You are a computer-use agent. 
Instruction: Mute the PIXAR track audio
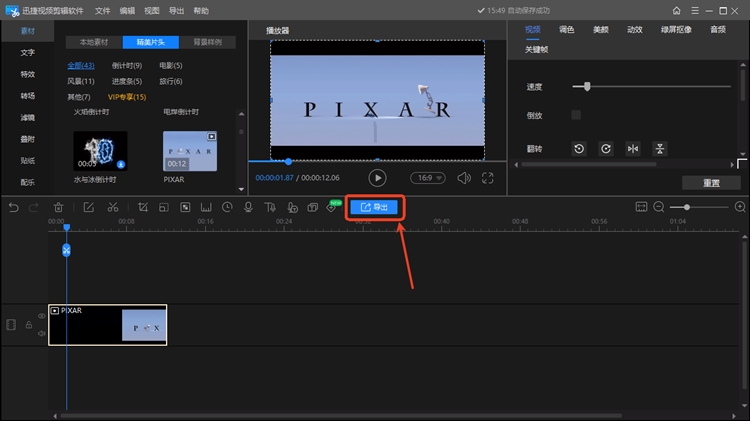click(42, 333)
